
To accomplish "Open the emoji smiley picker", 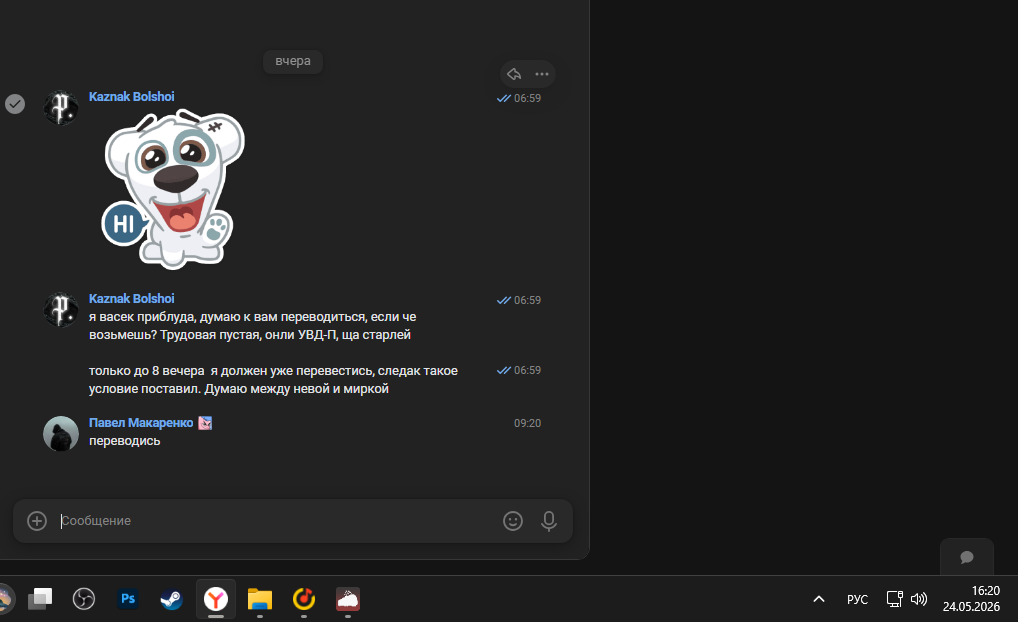I will click(x=513, y=521).
